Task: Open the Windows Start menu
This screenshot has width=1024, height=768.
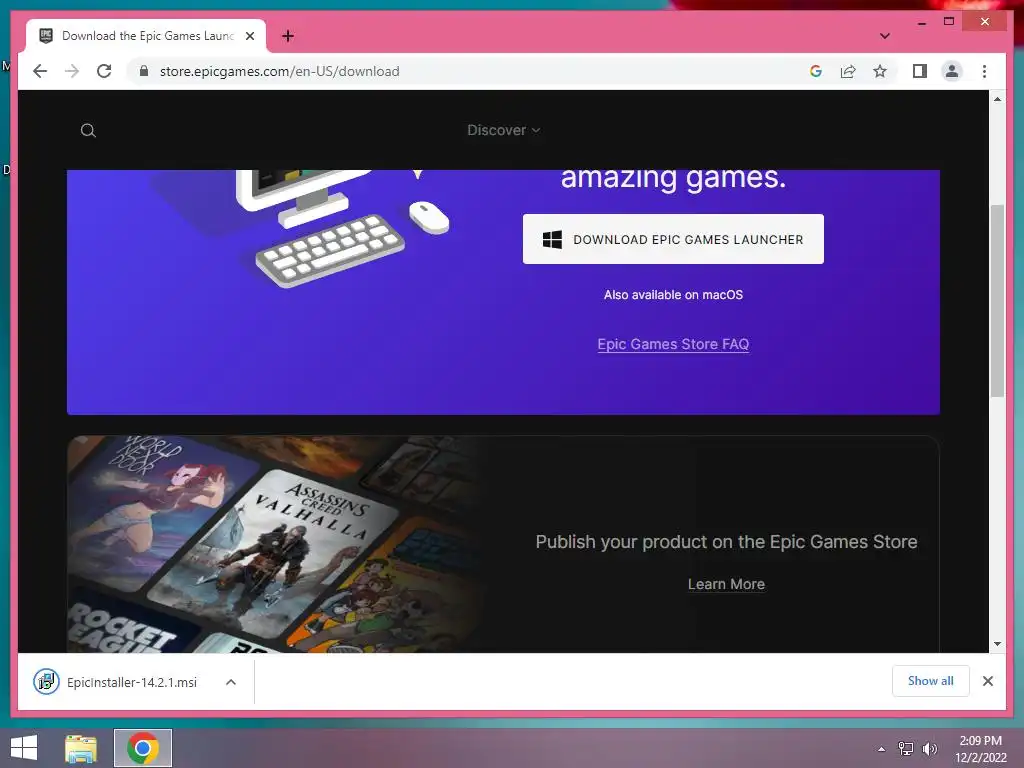Action: point(24,748)
